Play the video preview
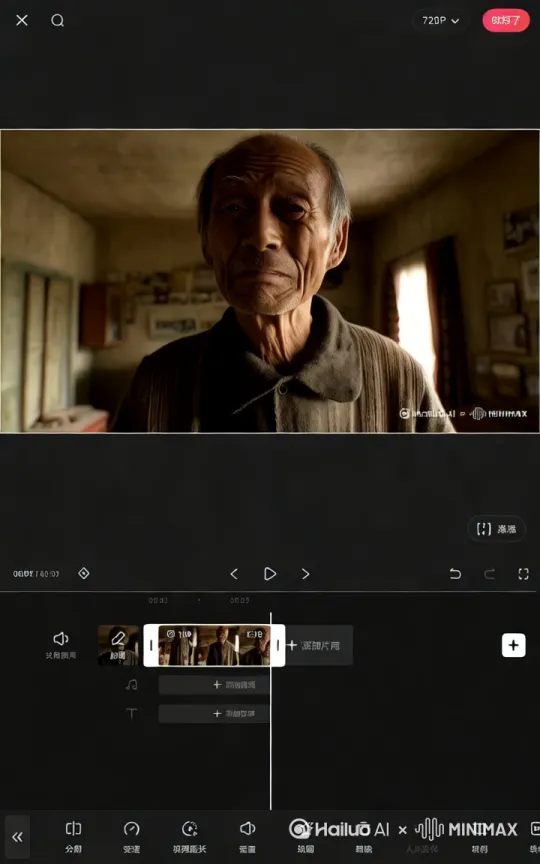Screen dimensions: 540x864 (x=269, y=574)
